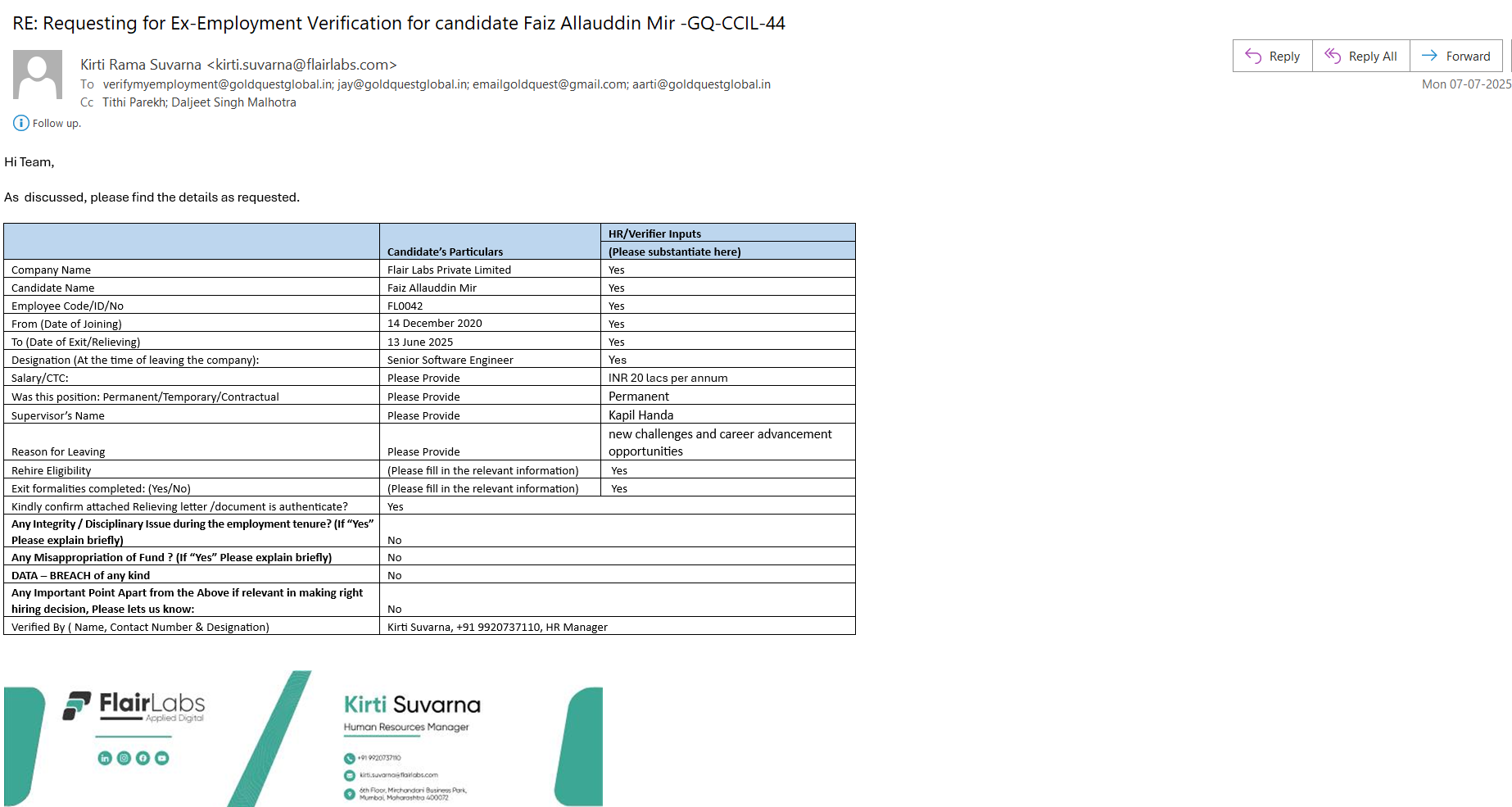This screenshot has width=1512, height=807.
Task: Open the Instagram icon in the signature
Action: pos(124,758)
